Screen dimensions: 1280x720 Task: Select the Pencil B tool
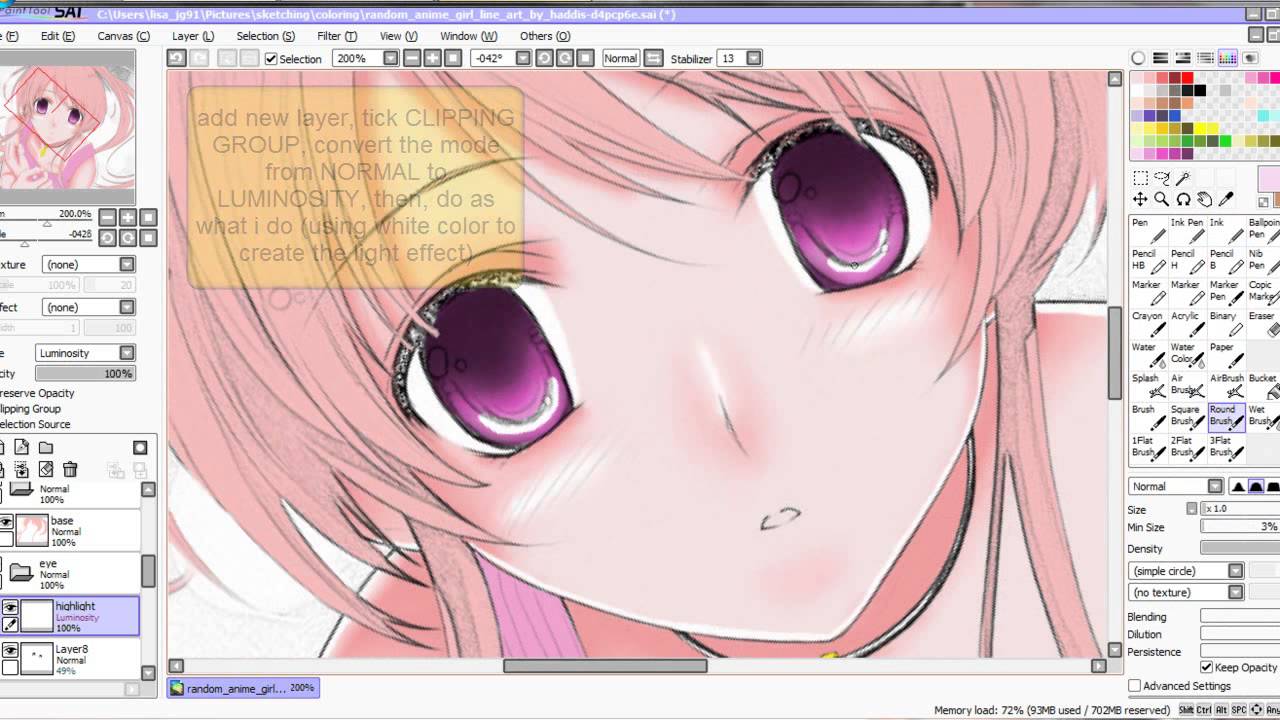tap(1225, 260)
